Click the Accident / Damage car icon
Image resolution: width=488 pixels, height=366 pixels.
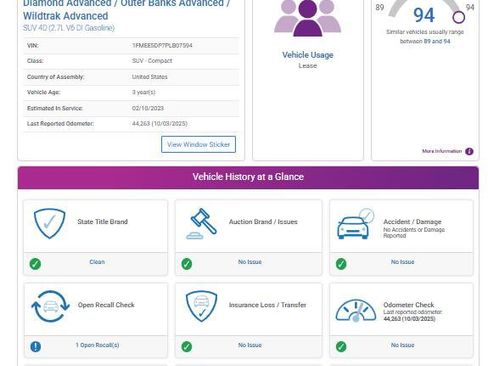click(355, 224)
